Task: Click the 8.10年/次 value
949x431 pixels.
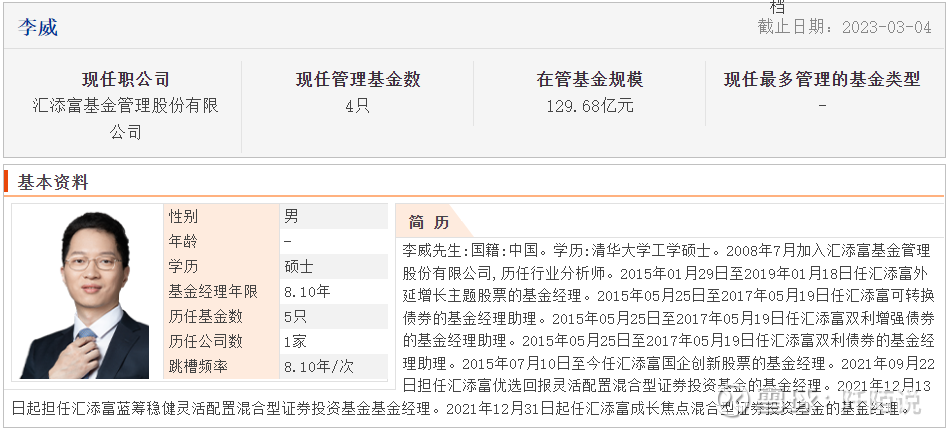Action: pos(319,367)
